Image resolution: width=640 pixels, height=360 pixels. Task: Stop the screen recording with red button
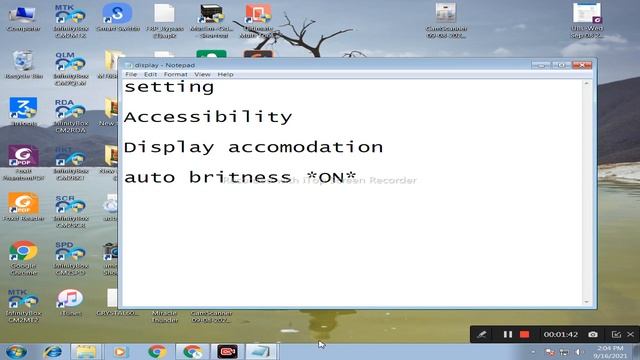pyautogui.click(x=524, y=334)
